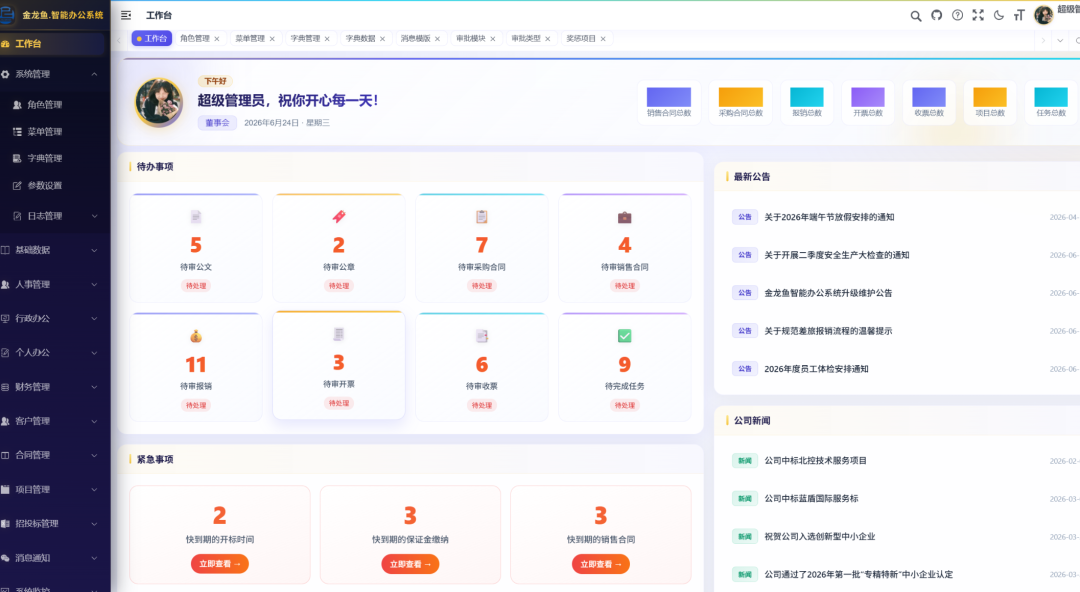Click the 待审公章 stamp icon

click(x=339, y=217)
